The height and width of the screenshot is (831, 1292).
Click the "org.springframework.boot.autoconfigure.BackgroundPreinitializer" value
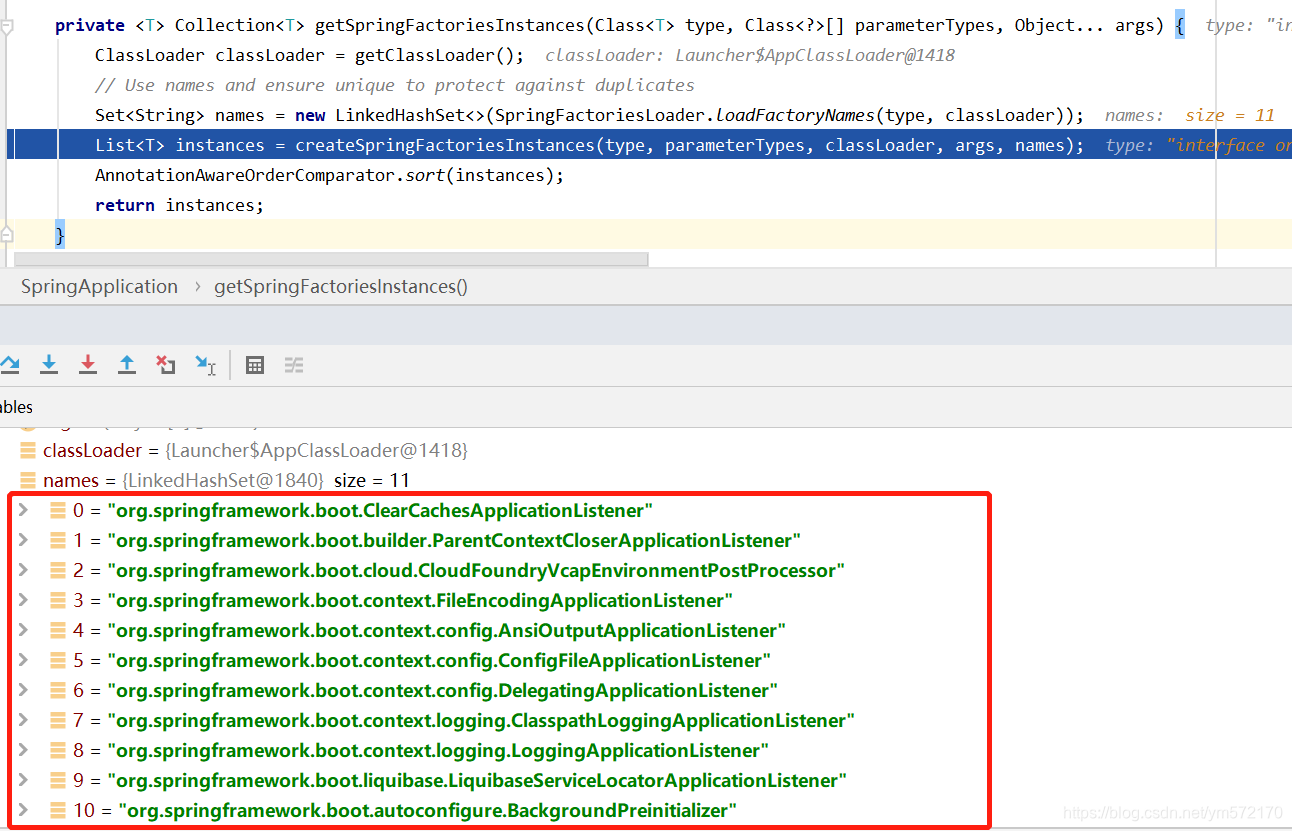click(427, 811)
